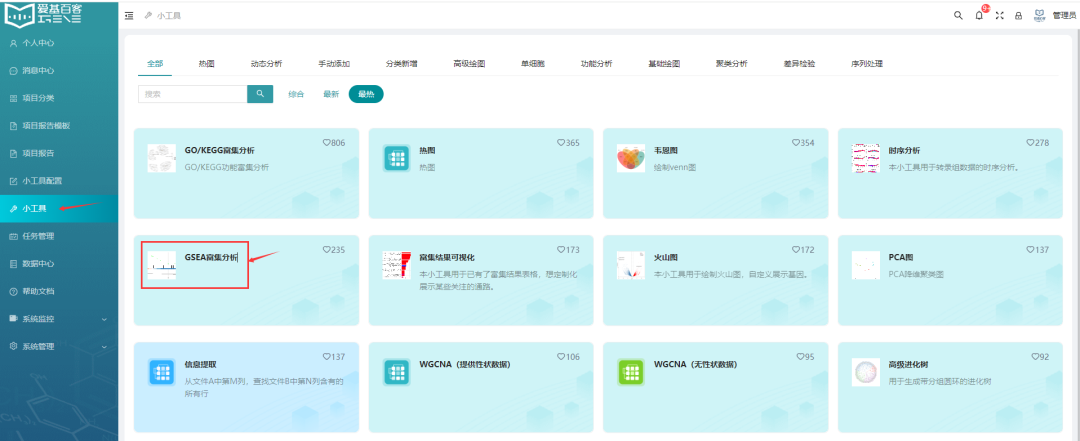Open 帮助文档 question icon in sidebar
1080x441 pixels.
(x=13, y=291)
